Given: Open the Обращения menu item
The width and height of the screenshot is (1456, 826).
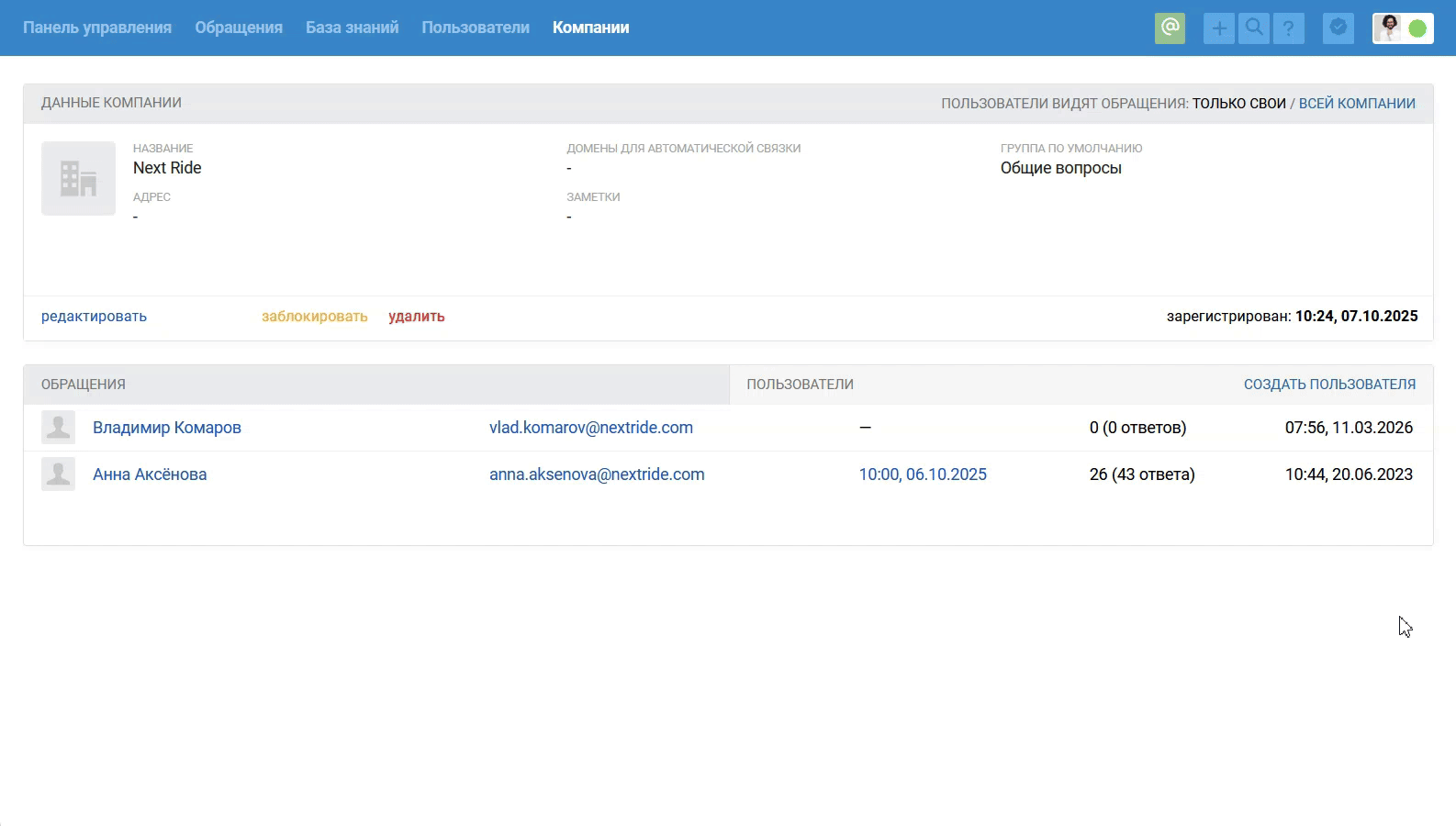Looking at the screenshot, I should click(x=239, y=28).
